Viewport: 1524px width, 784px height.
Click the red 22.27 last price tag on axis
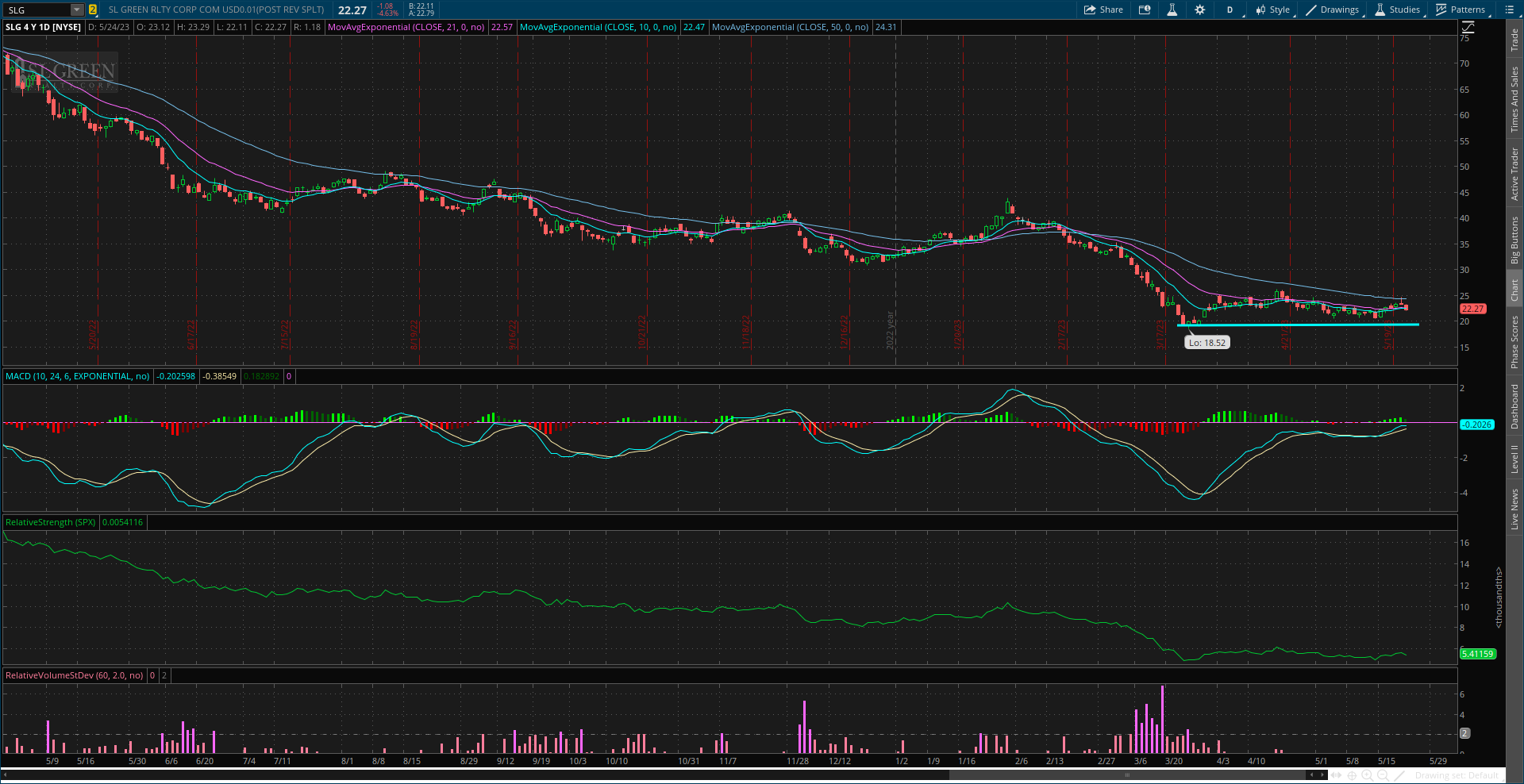point(1473,309)
